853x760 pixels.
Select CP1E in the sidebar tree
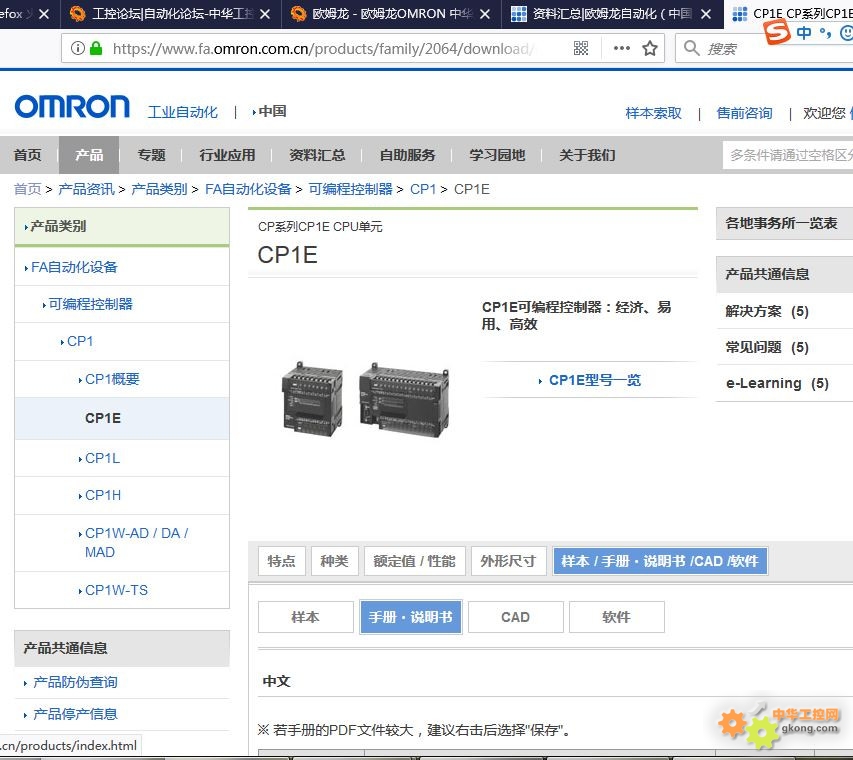click(103, 418)
